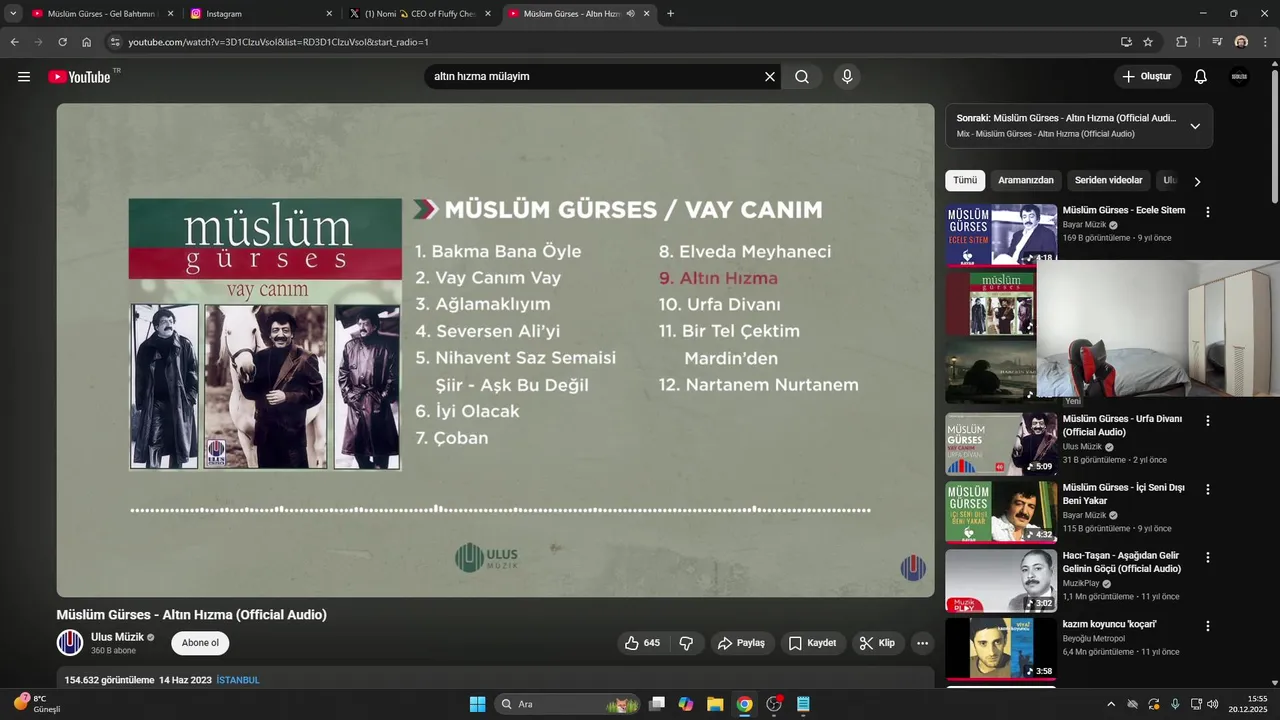Open the Ulus Müzik channel name
This screenshot has width=1280, height=720.
pos(117,637)
